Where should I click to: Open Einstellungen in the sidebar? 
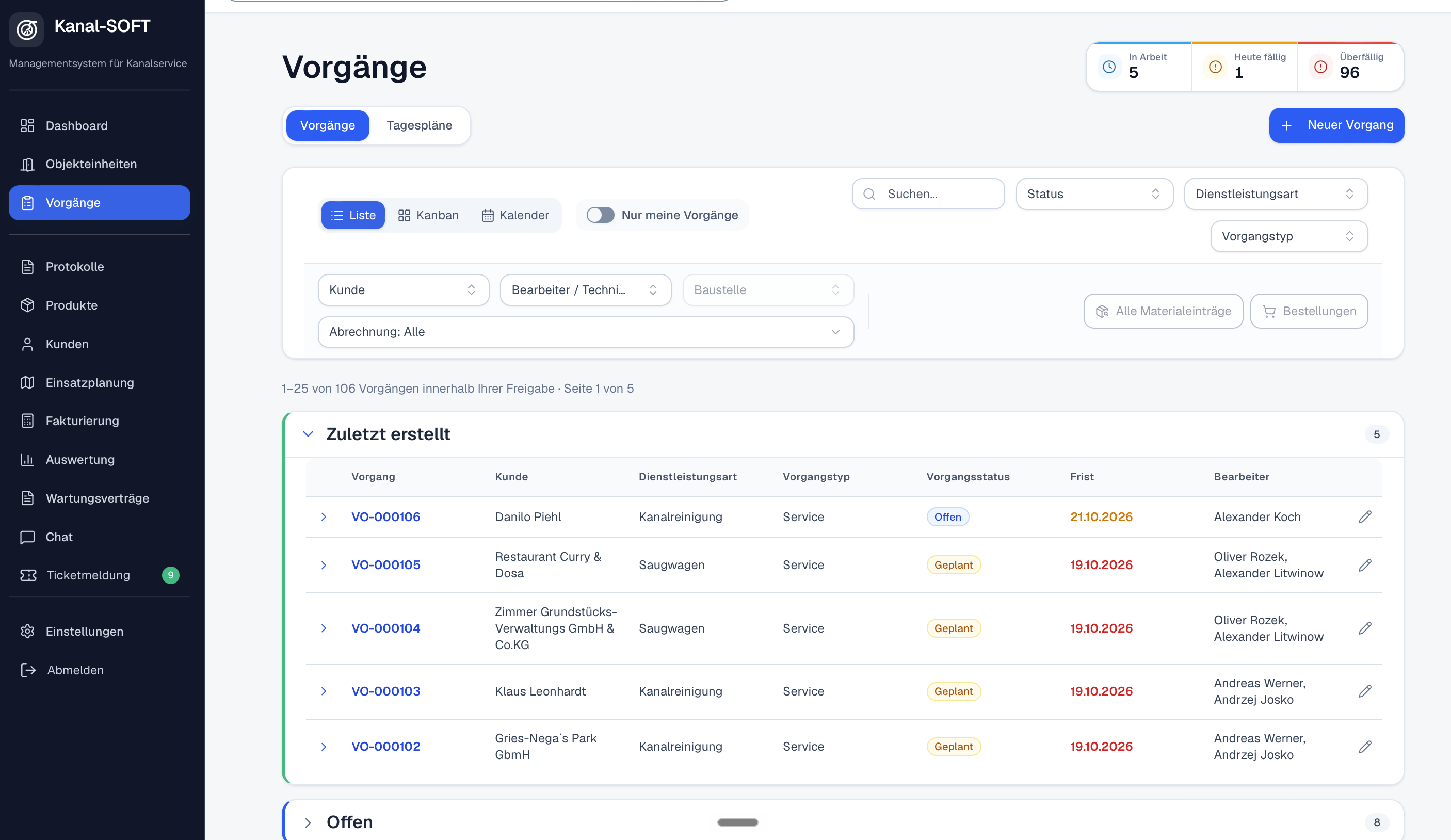(x=99, y=631)
